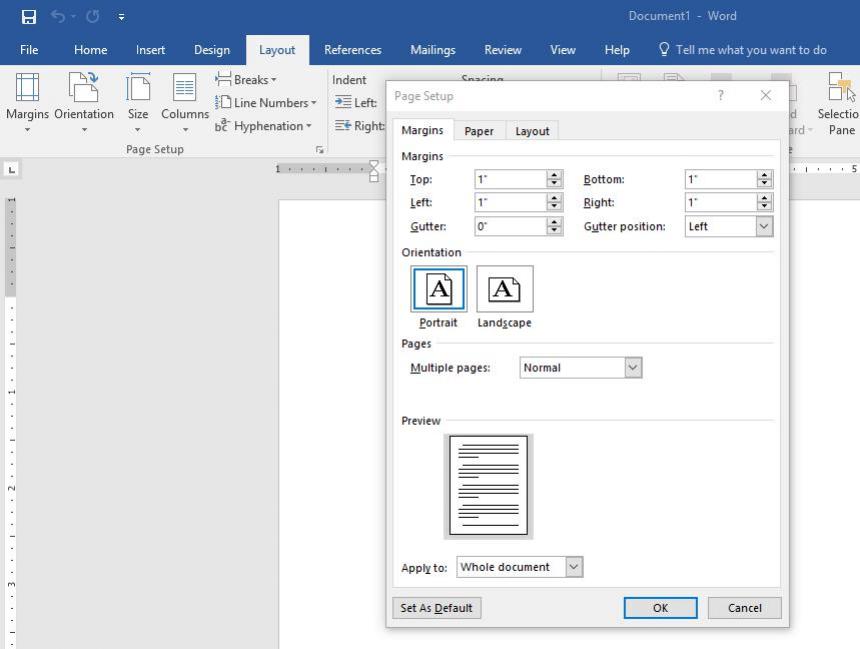Increase the Right margin with up spinner
This screenshot has width=860, height=649.
(x=765, y=198)
